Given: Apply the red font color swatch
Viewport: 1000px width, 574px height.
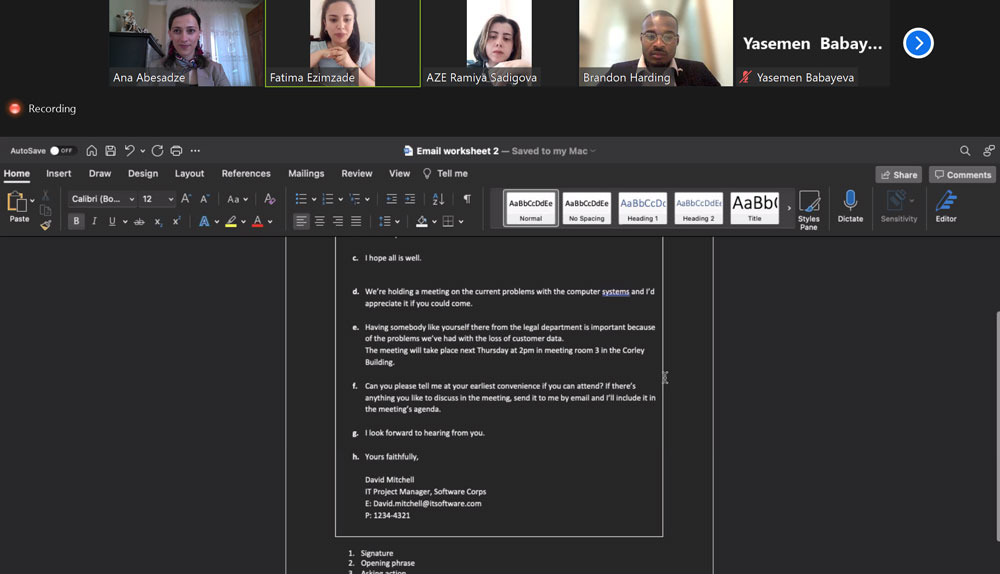Looking at the screenshot, I should (x=257, y=221).
